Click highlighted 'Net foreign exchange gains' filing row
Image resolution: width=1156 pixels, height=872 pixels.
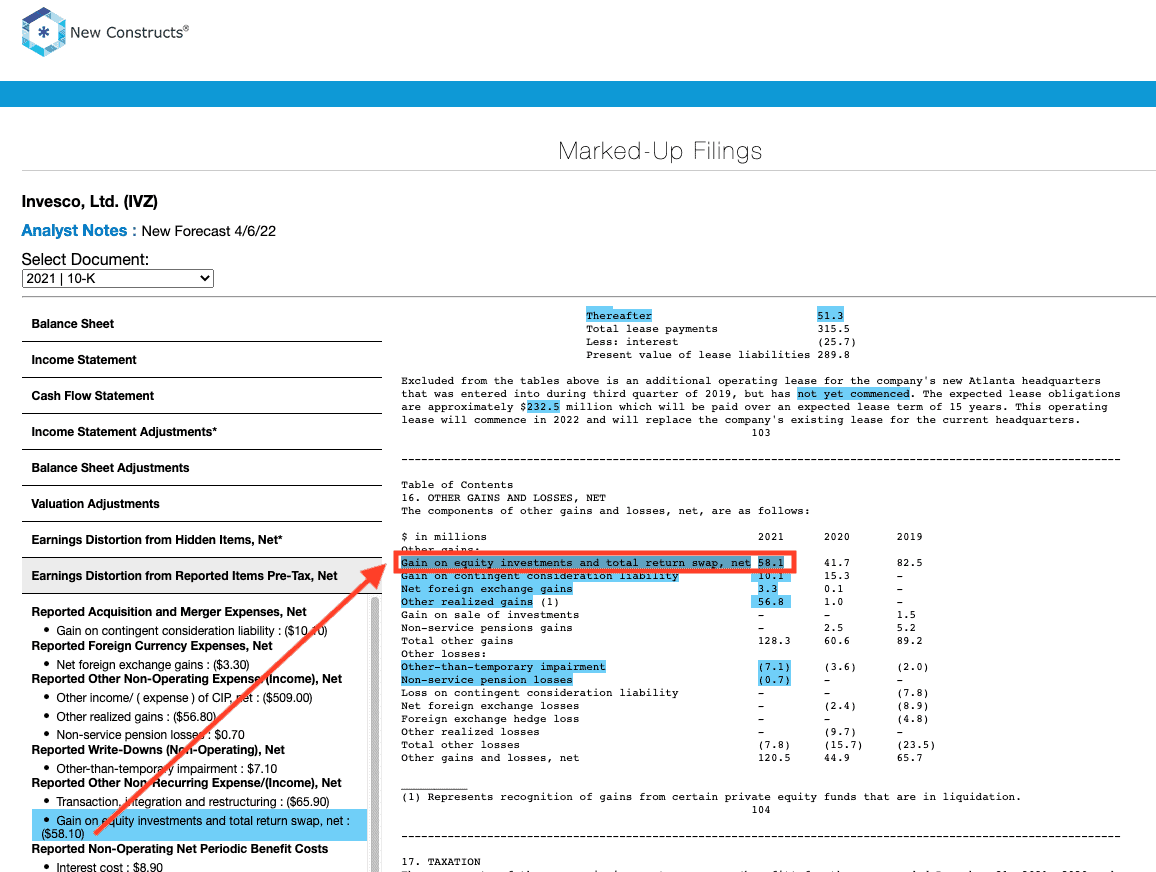click(487, 589)
